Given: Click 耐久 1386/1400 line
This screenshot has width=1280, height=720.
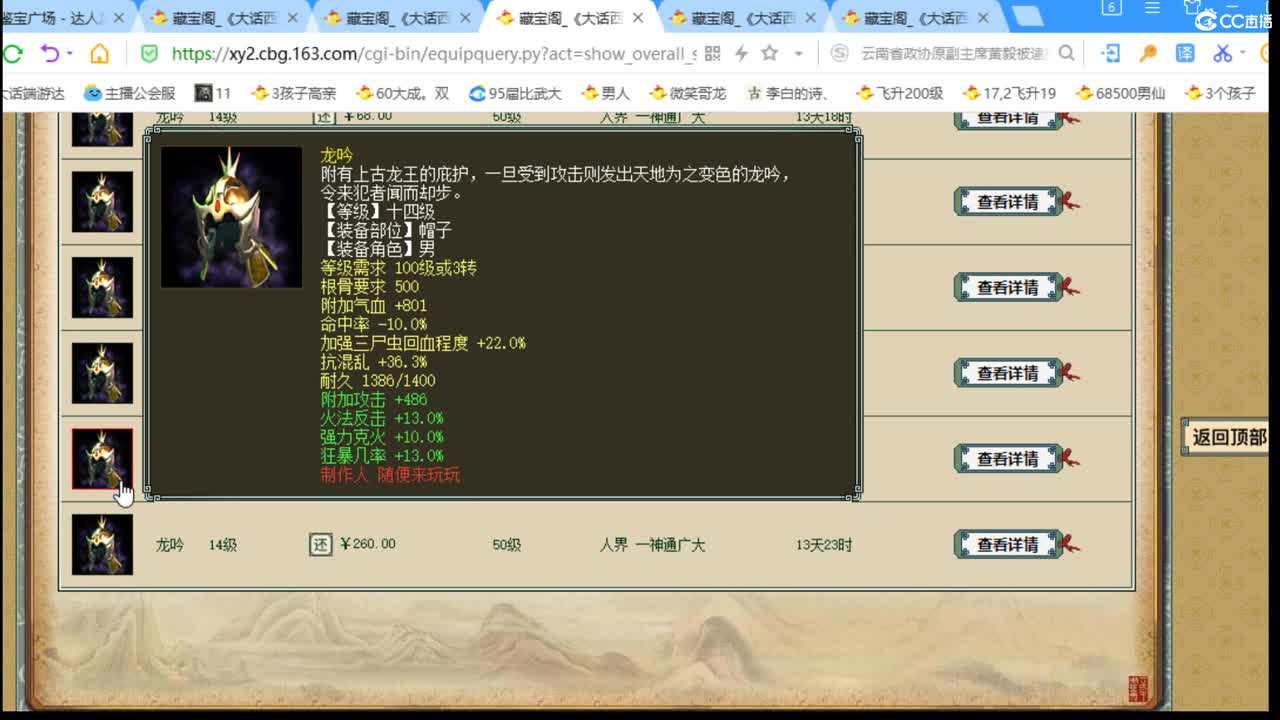Looking at the screenshot, I should pyautogui.click(x=378, y=380).
